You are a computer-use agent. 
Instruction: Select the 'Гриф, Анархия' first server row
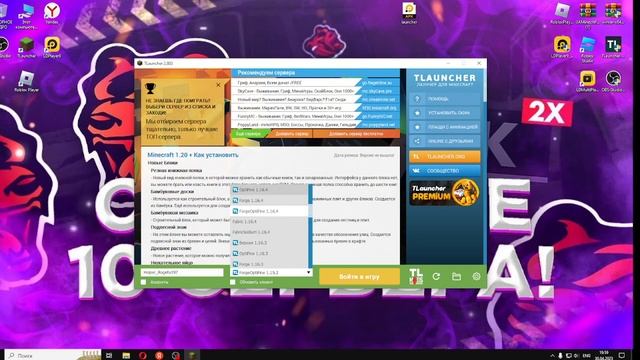click(296, 82)
